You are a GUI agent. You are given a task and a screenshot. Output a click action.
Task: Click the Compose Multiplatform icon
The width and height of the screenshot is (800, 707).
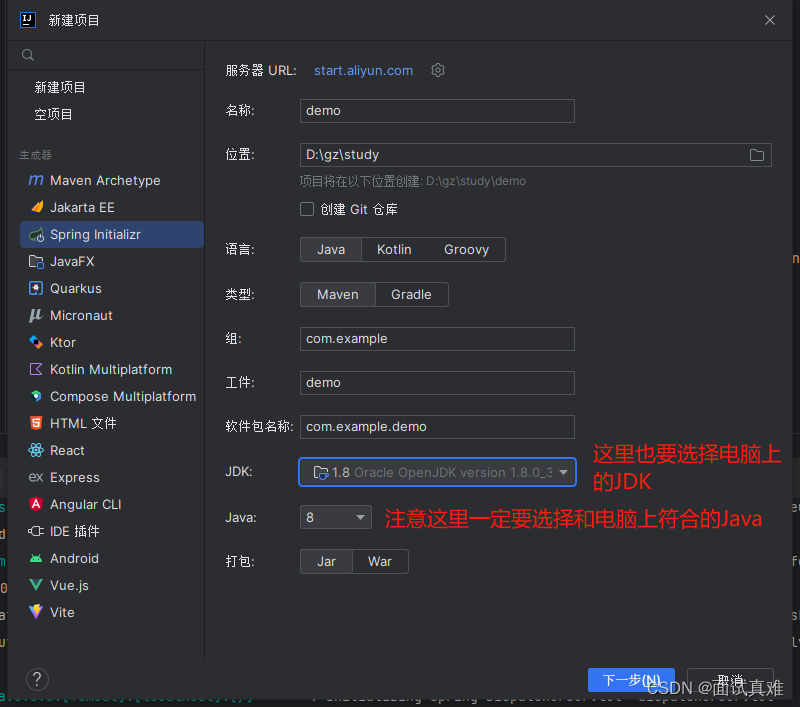(x=36, y=396)
